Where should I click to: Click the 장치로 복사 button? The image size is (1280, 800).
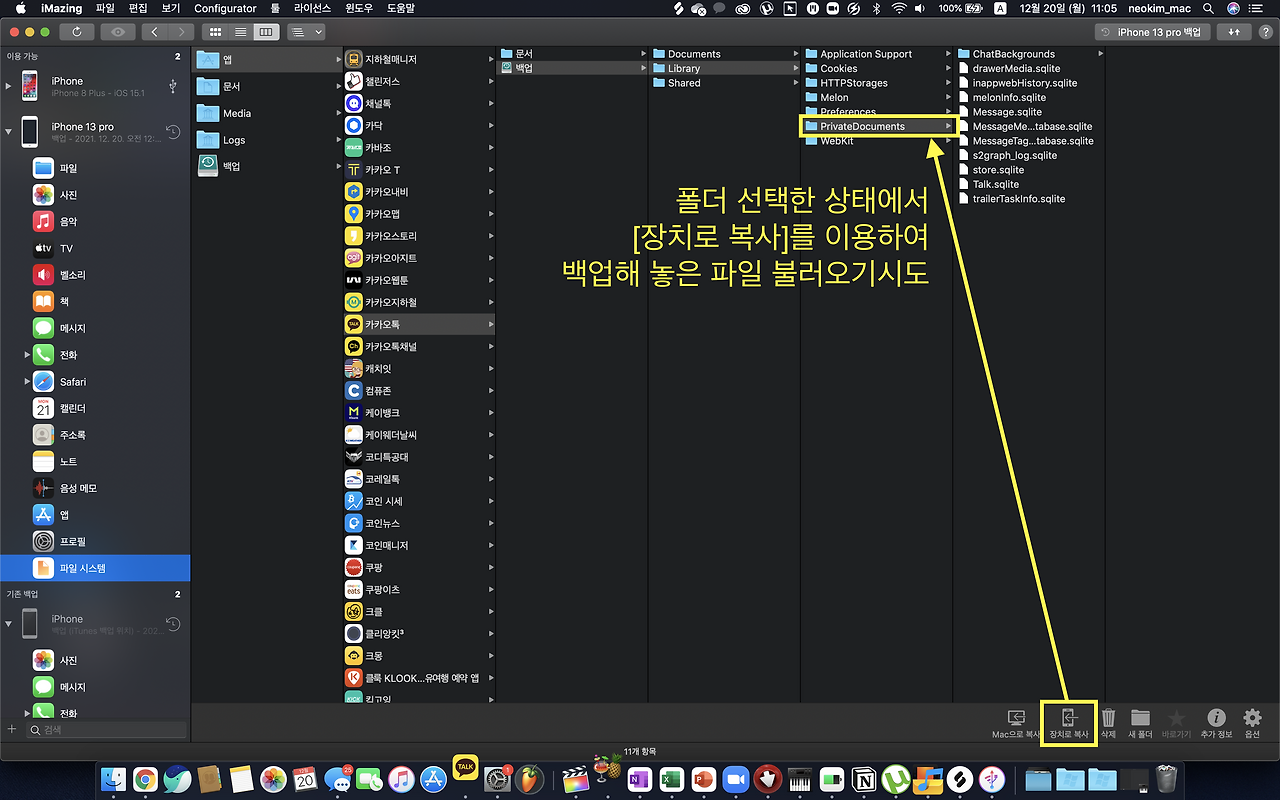tap(1069, 718)
